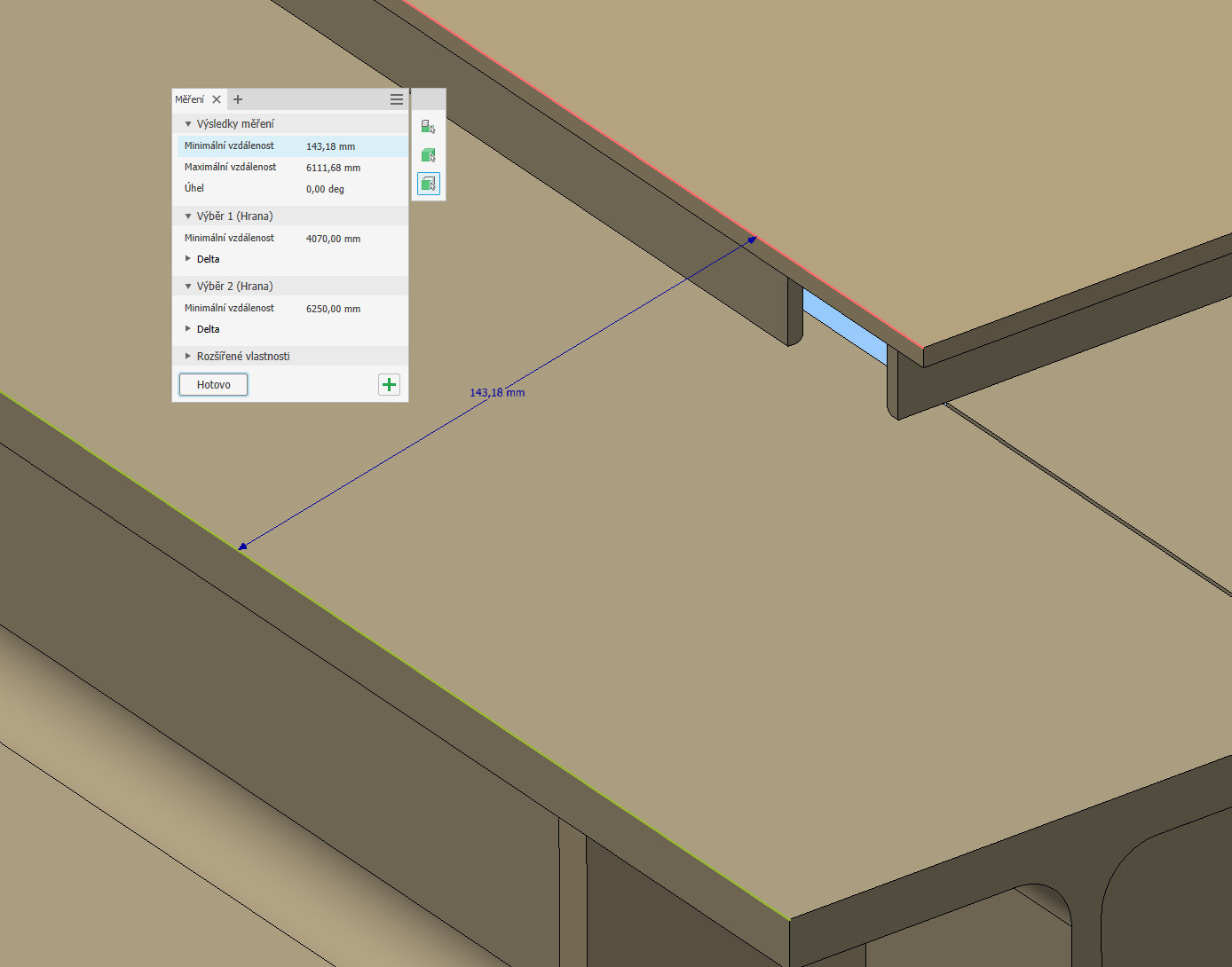The image size is (1232, 967).
Task: Collapse the Výběr 2 (Hrana) section
Action: tap(188, 287)
